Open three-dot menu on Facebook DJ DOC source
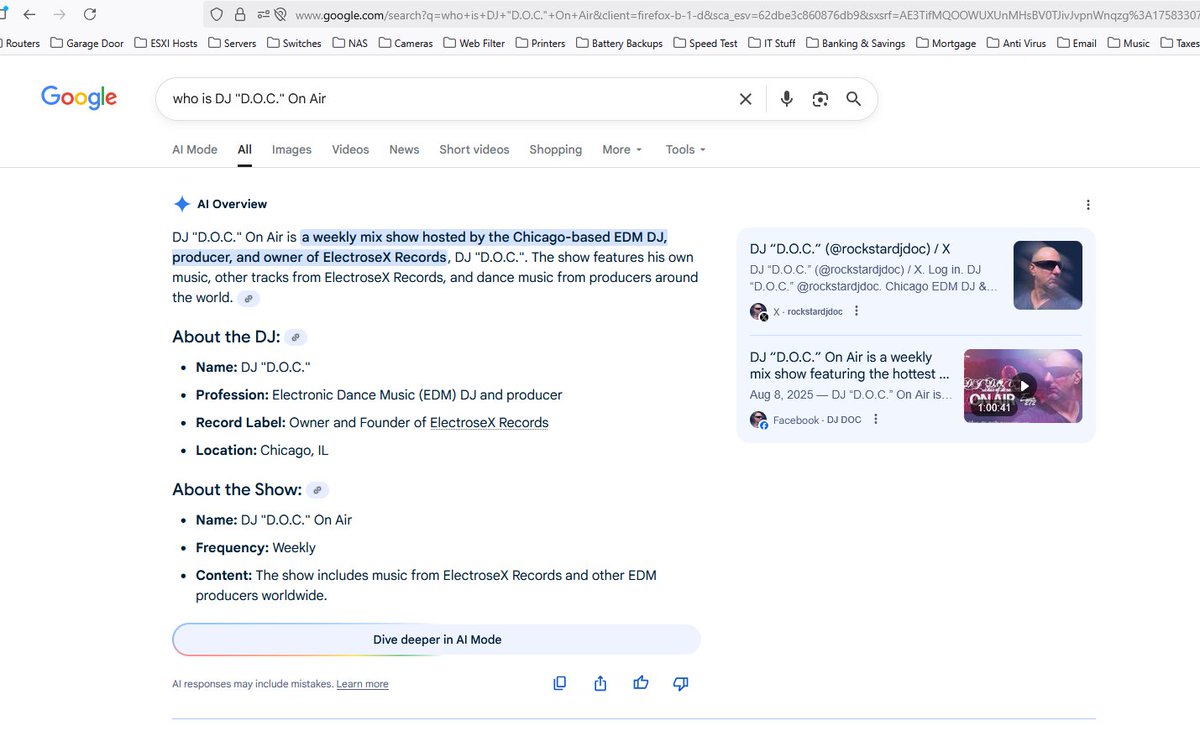The width and height of the screenshot is (1200, 731). click(x=875, y=420)
